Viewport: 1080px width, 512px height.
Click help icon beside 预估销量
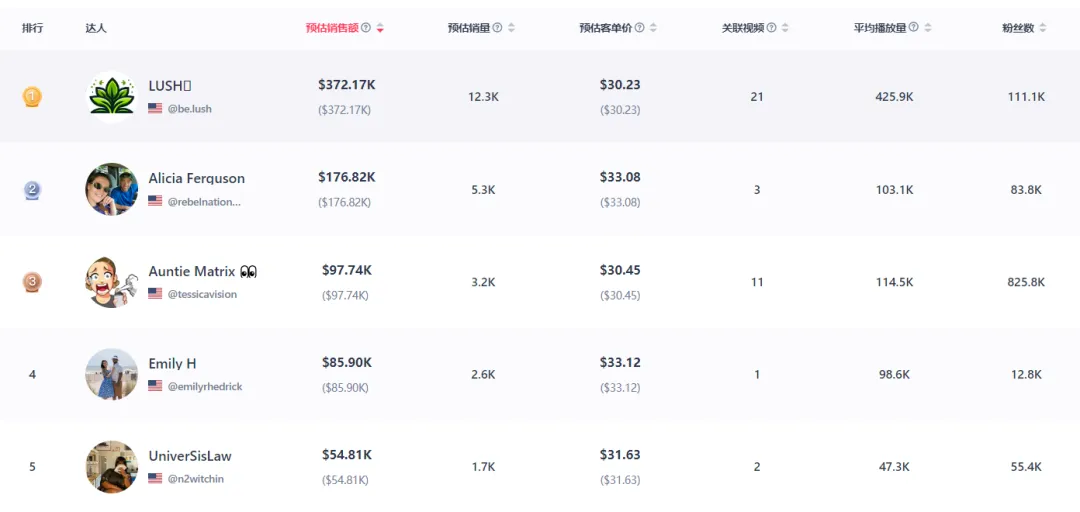point(497,28)
